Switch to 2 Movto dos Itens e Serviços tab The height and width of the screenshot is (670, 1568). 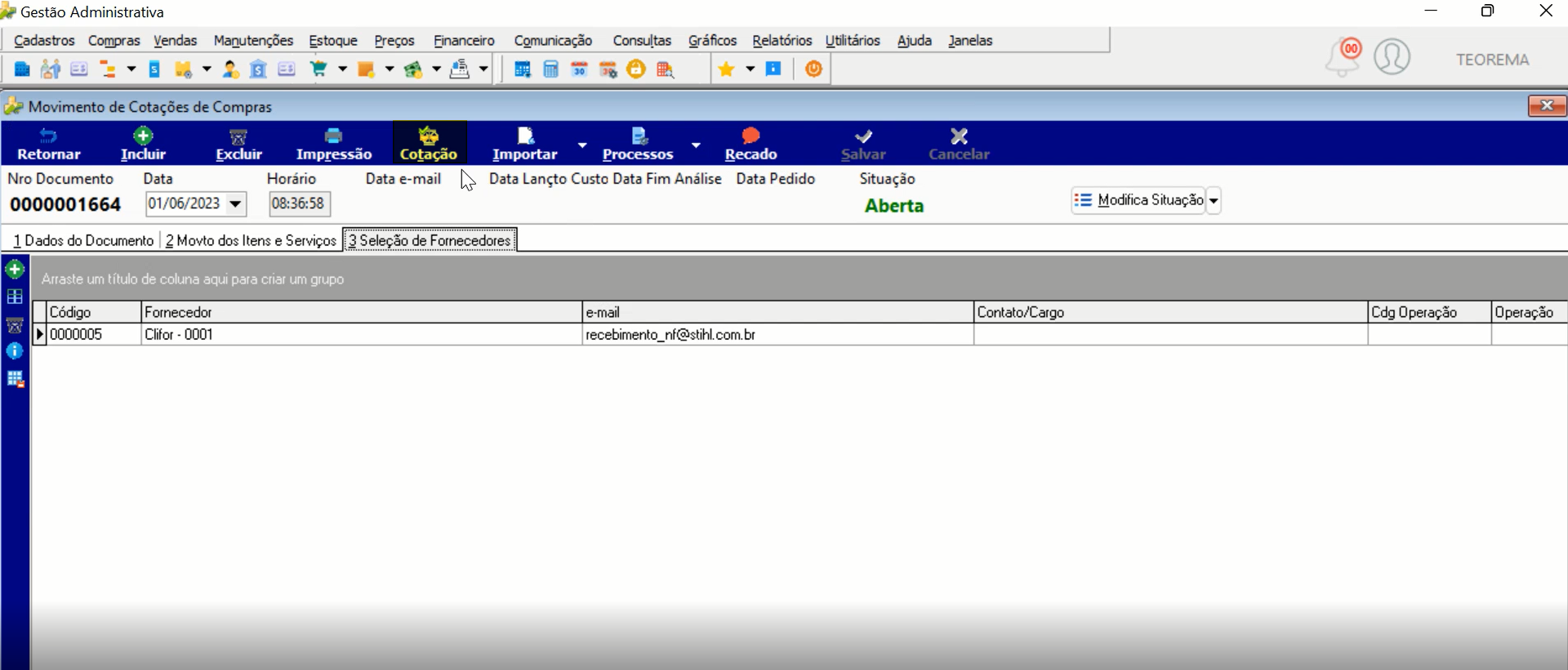(x=251, y=240)
